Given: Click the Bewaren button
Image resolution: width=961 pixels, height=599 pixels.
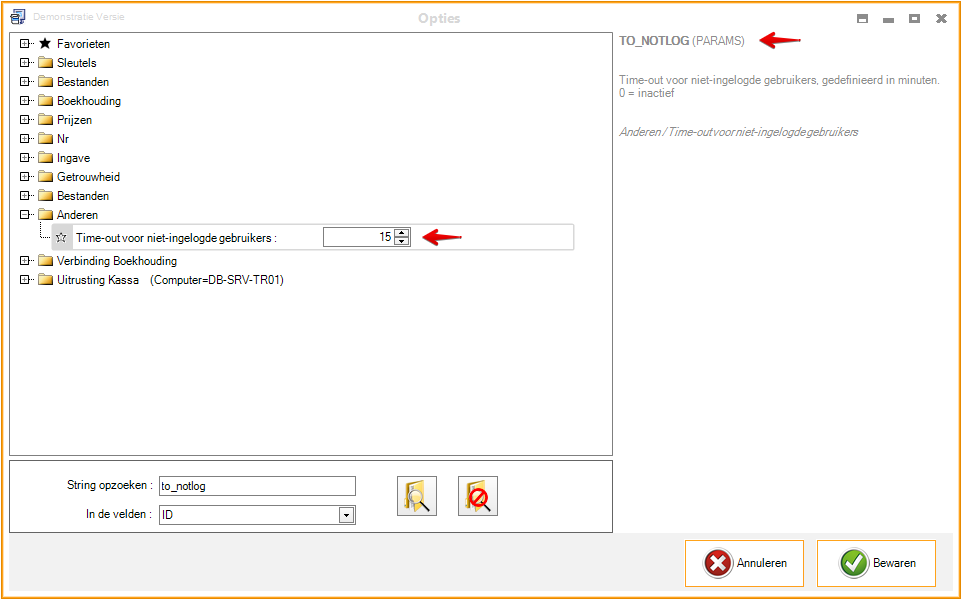Looking at the screenshot, I should tap(876, 563).
